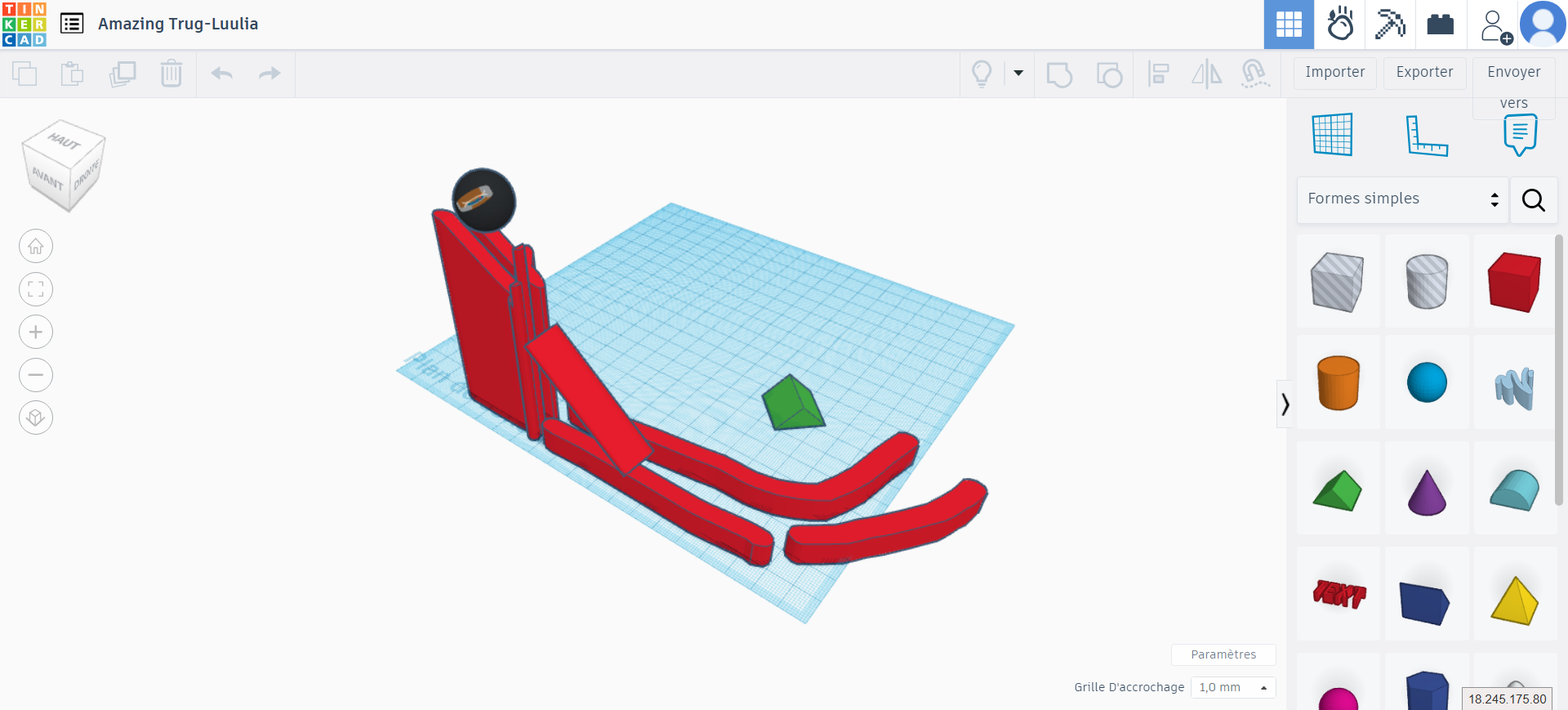The width and height of the screenshot is (1568, 710).
Task: Duplicate the selection with duplicate icon
Action: tap(122, 74)
